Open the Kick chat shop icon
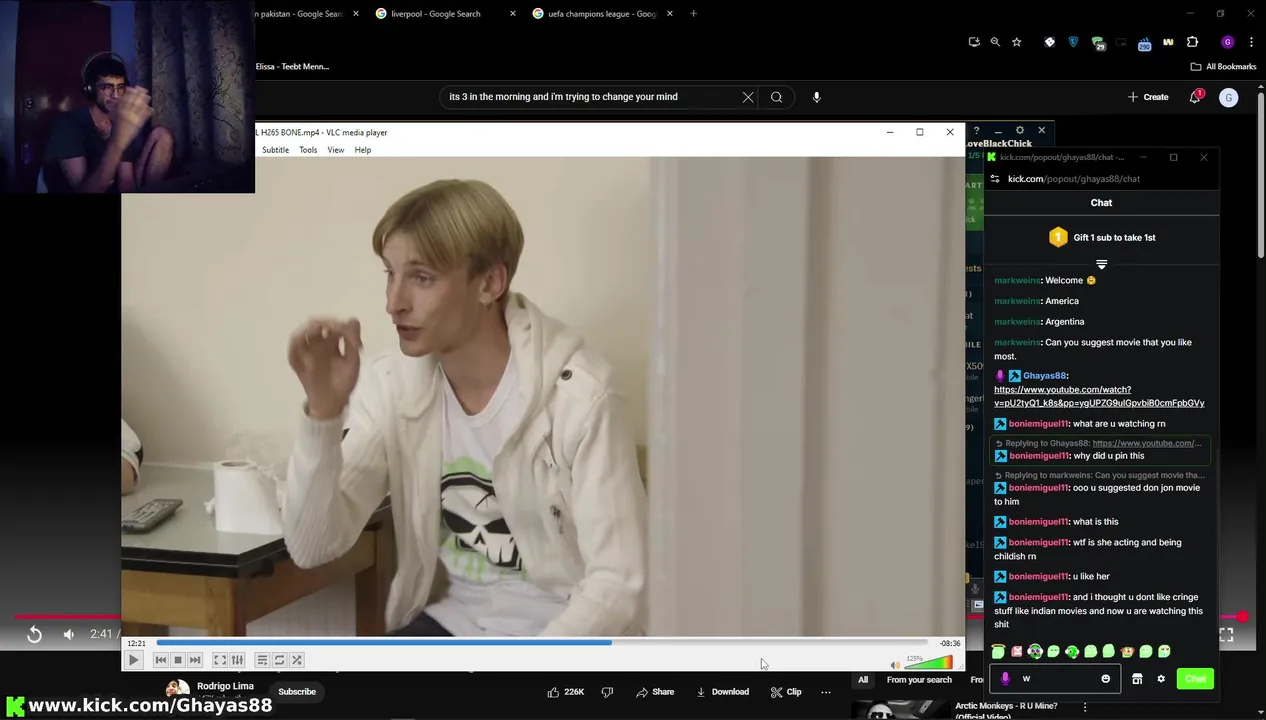Image resolution: width=1266 pixels, height=720 pixels. point(1137,679)
